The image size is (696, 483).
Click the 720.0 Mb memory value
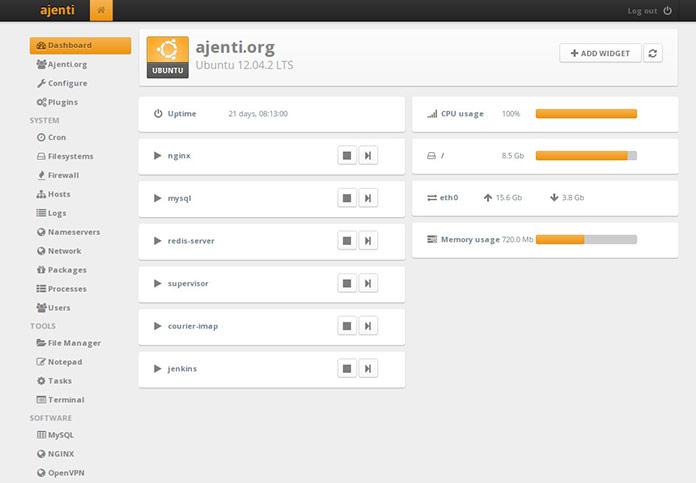click(518, 240)
